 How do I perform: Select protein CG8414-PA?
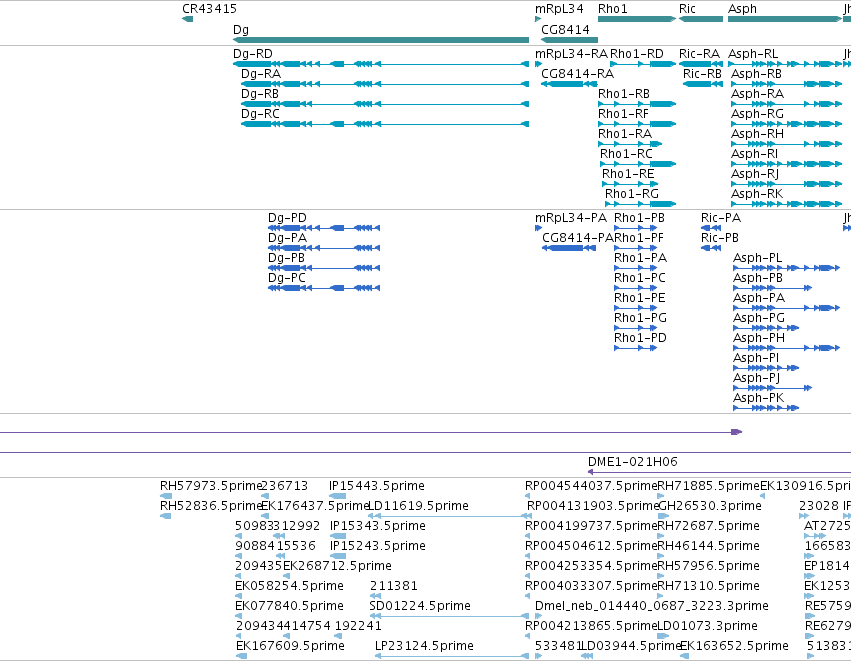(569, 248)
